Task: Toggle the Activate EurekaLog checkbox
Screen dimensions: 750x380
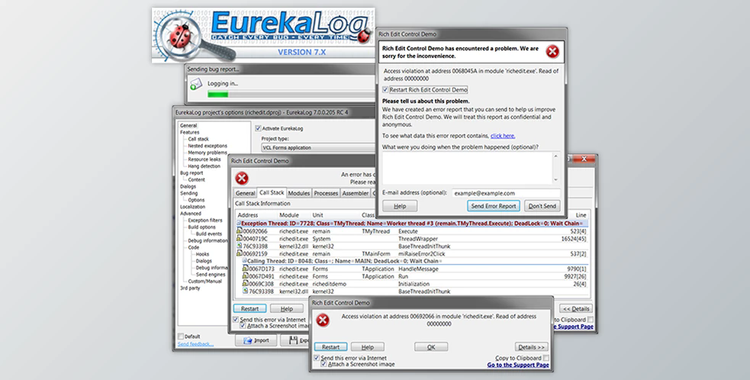Action: point(258,128)
